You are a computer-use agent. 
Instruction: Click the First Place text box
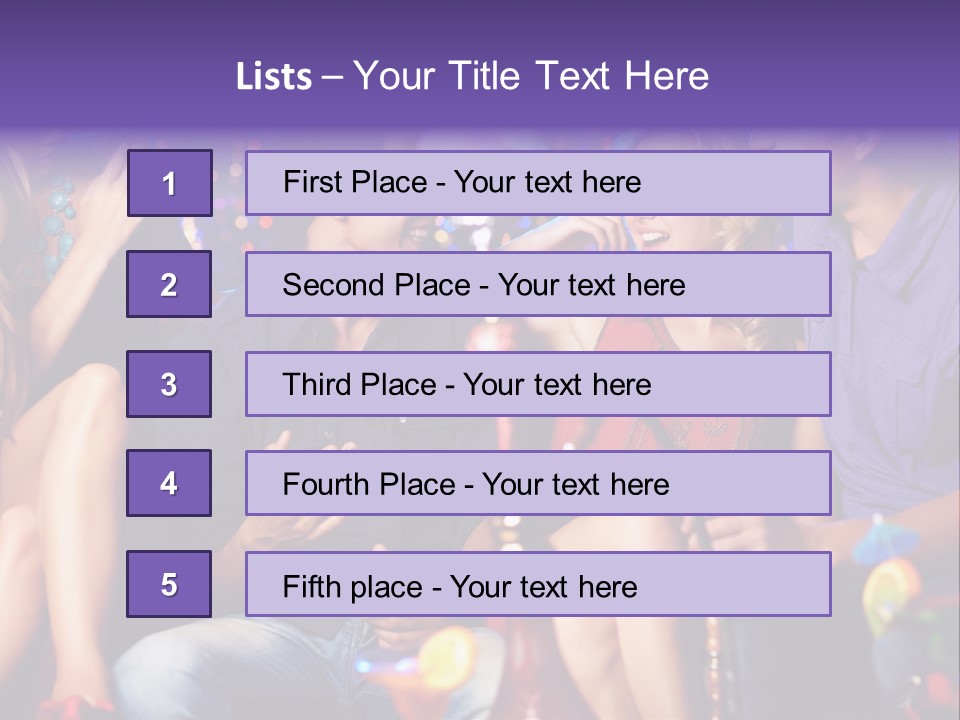(538, 183)
